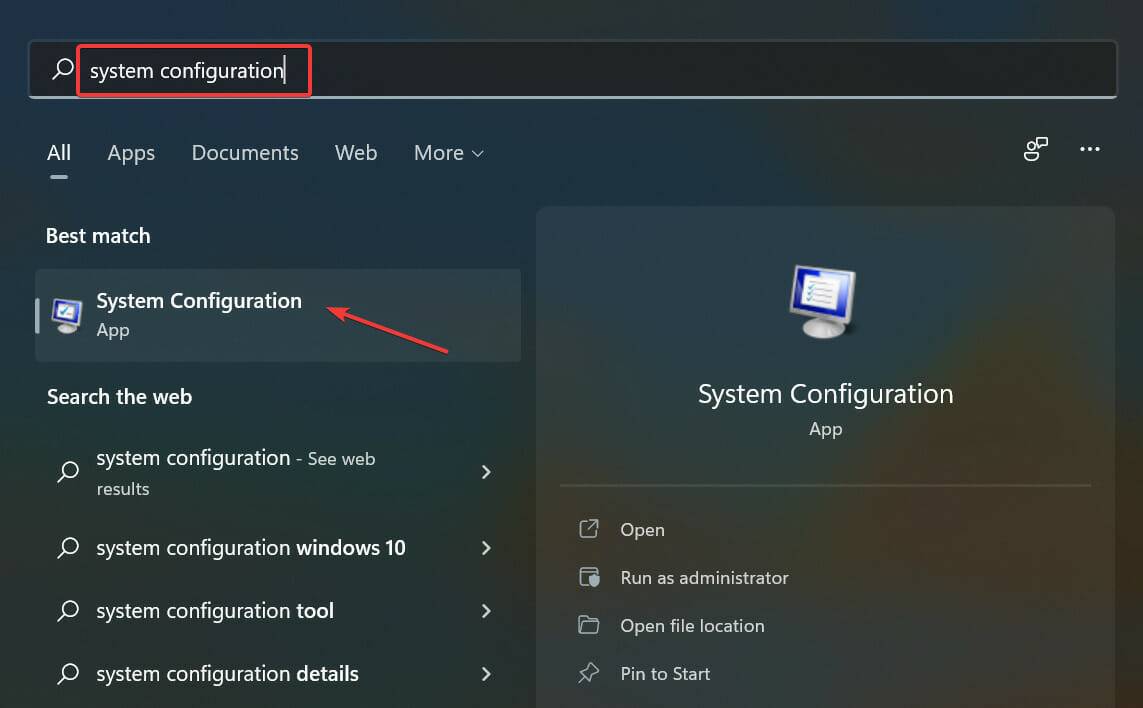
Task: Click the search magnifier icon in search bar
Action: coord(63,69)
